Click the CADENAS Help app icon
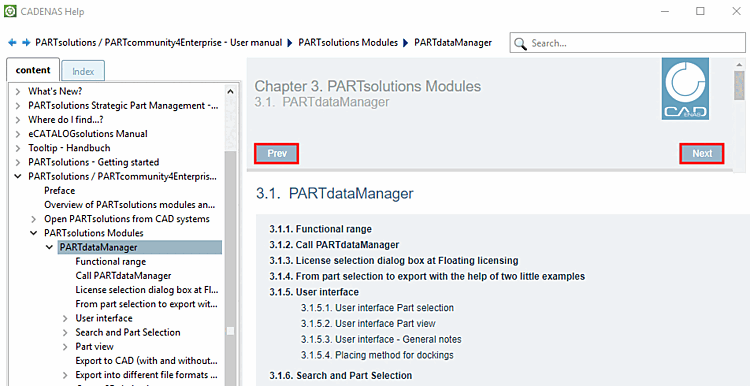Image resolution: width=750 pixels, height=386 pixels. [10, 11]
